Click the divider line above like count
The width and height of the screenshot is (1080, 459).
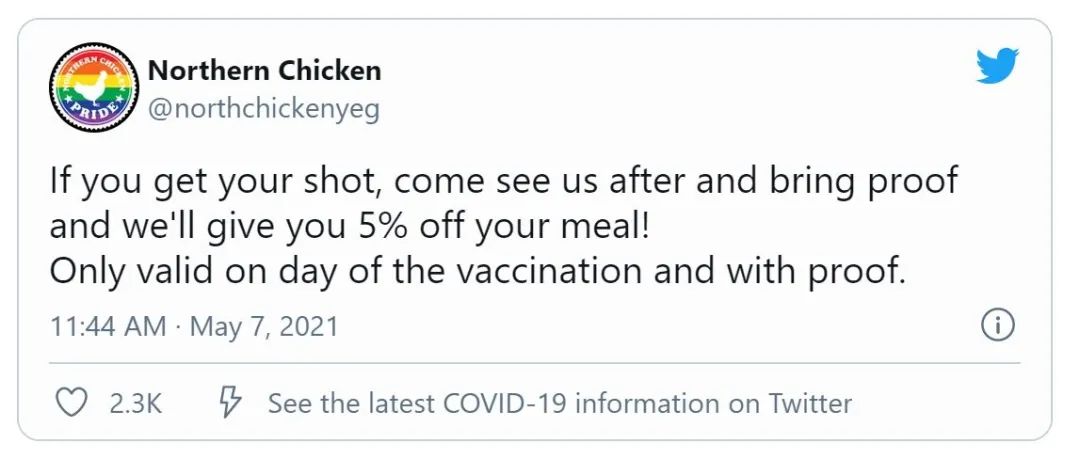(x=534, y=363)
